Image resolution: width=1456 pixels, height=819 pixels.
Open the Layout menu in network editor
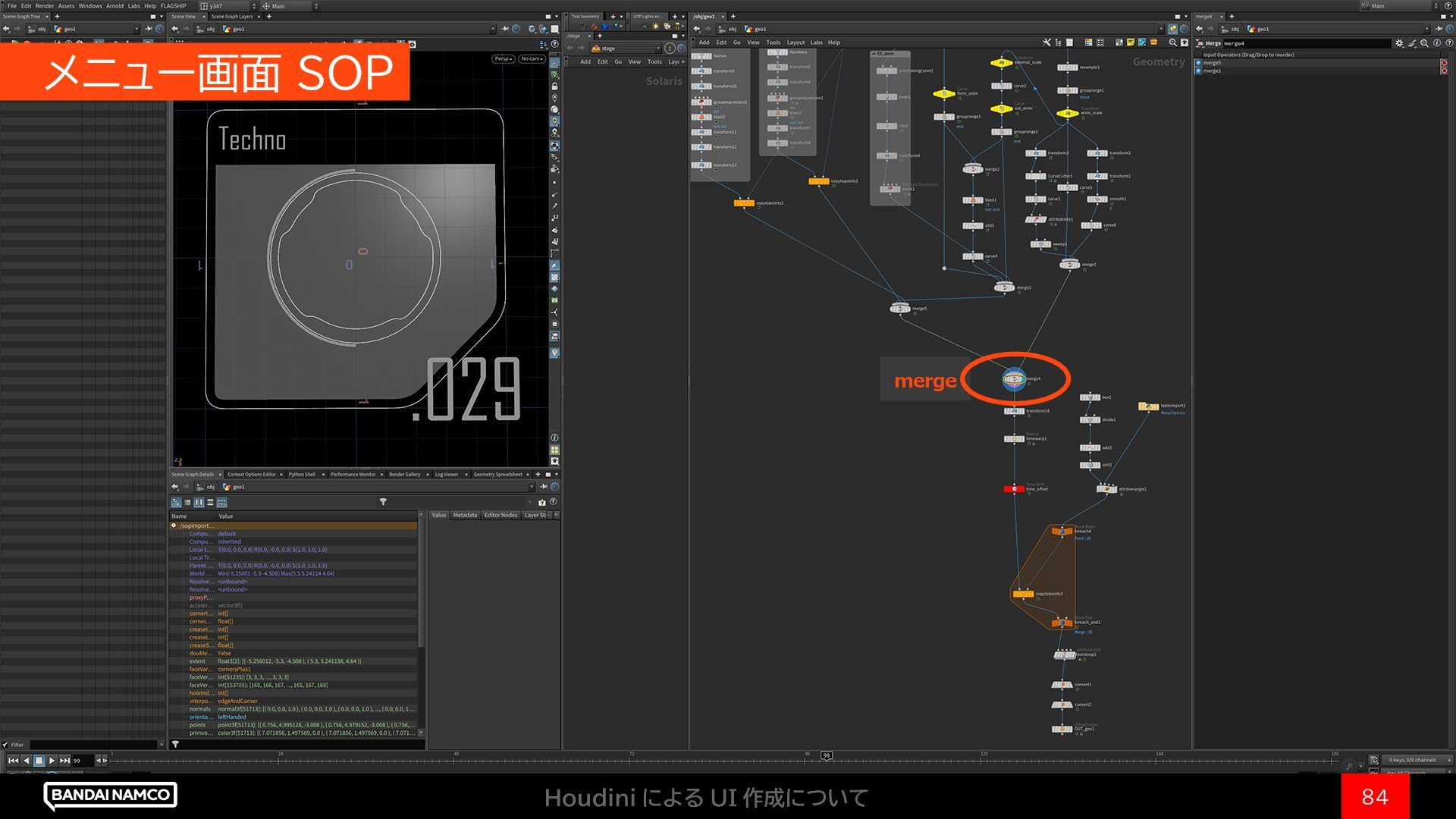point(795,42)
